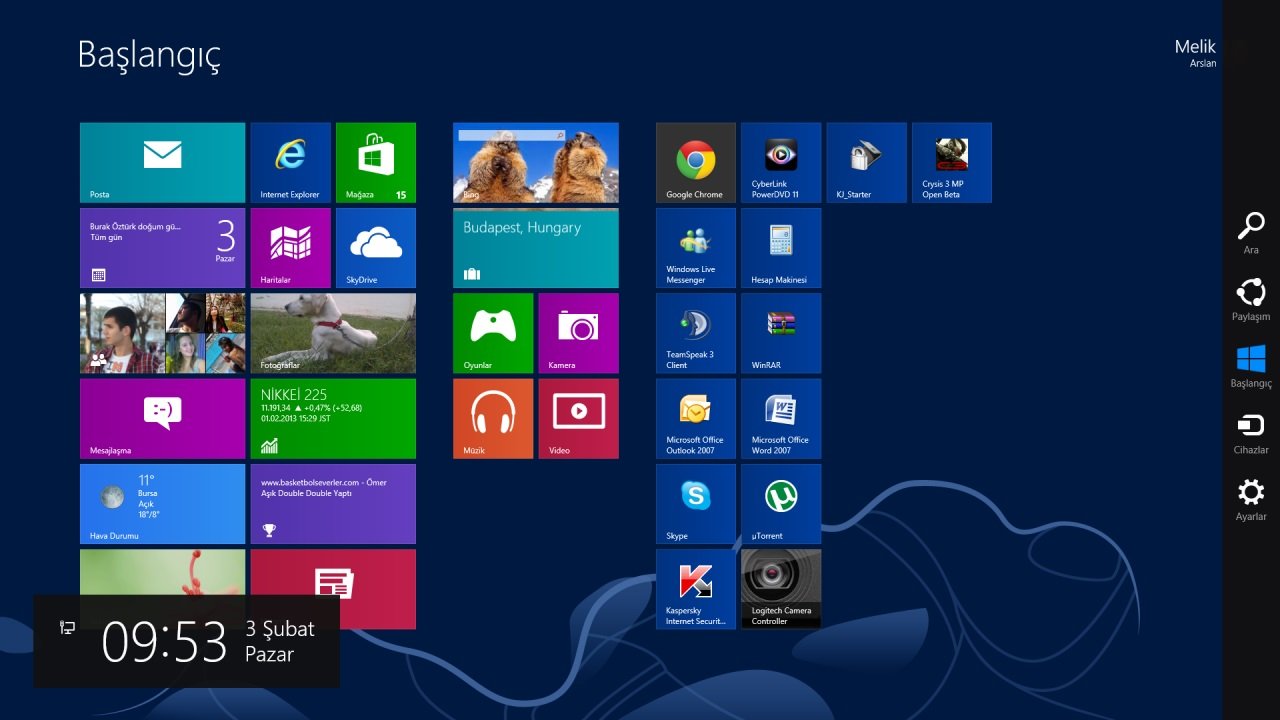Launch µTorrent
The image size is (1280, 720).
tap(781, 504)
